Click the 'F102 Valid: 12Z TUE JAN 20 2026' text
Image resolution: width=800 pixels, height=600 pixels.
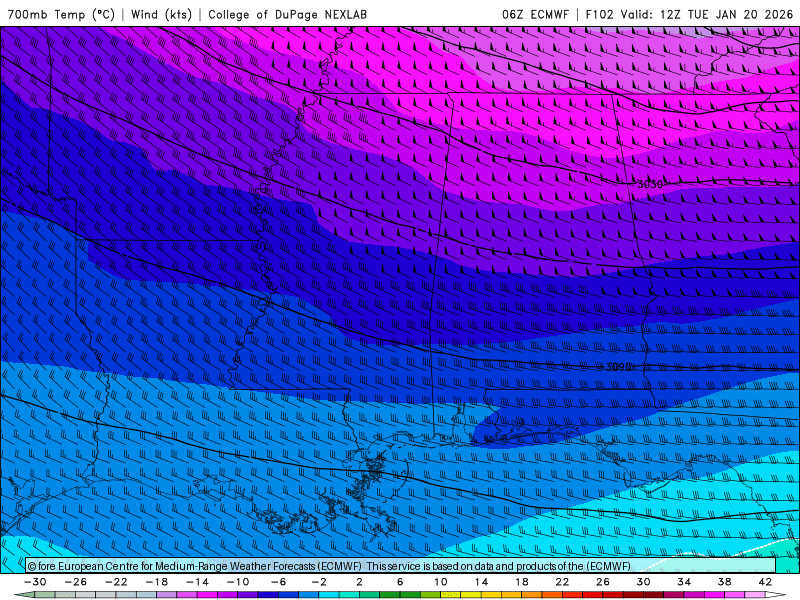(689, 14)
